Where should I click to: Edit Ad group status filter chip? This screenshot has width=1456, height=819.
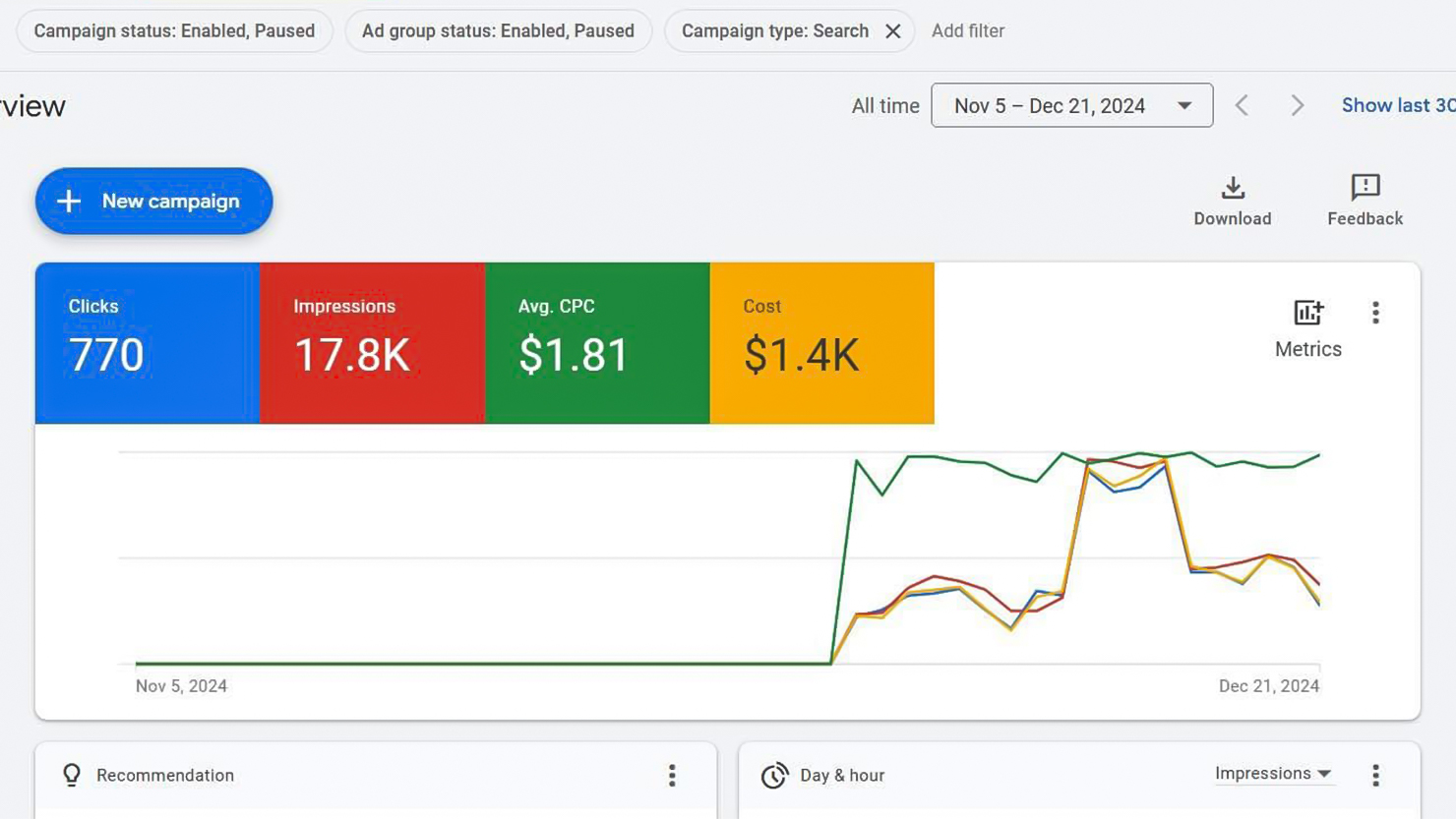[498, 31]
